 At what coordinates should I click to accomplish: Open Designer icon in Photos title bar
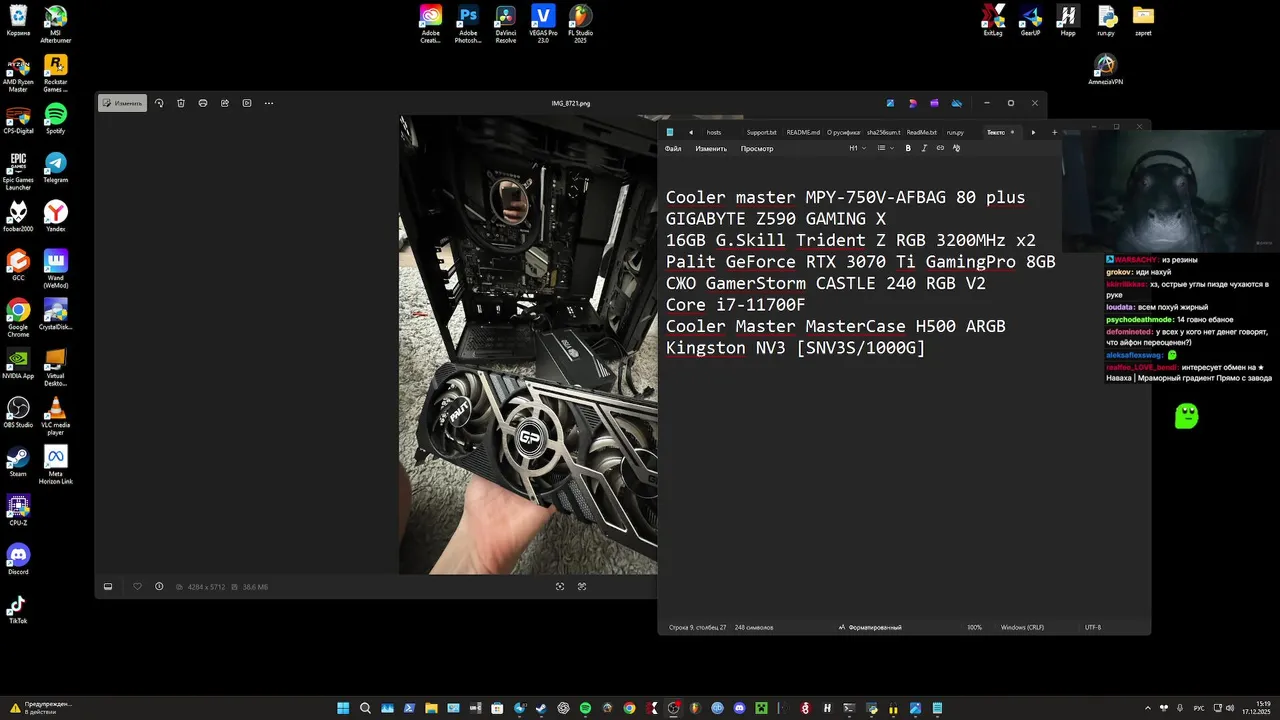[913, 103]
